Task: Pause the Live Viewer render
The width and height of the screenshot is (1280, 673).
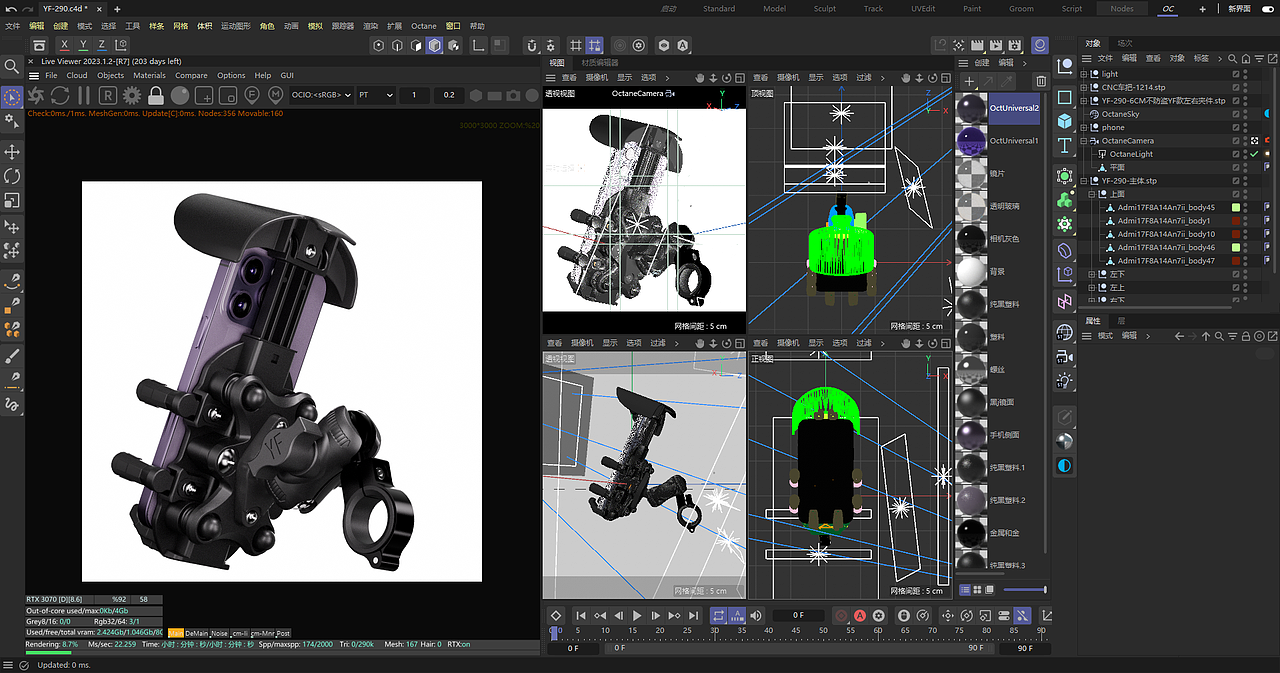Action: 84,95
